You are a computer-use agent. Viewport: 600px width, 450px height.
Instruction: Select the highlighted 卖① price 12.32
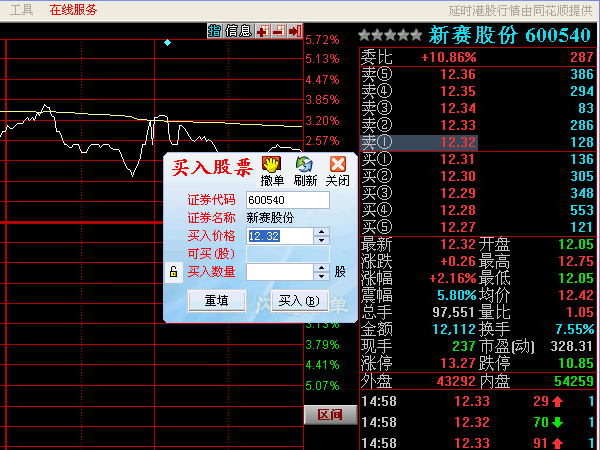[x=458, y=142]
